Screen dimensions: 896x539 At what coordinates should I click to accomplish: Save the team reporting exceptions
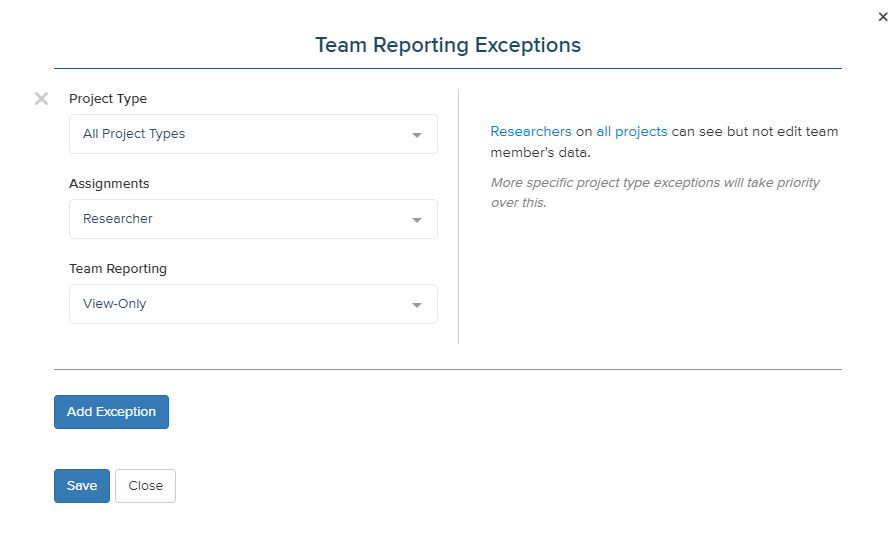pos(82,486)
